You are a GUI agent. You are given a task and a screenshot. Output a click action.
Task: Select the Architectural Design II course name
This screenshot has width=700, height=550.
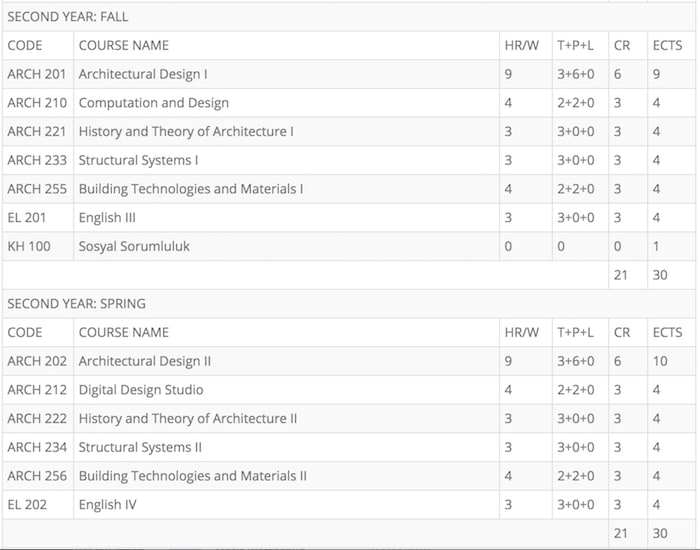(145, 361)
